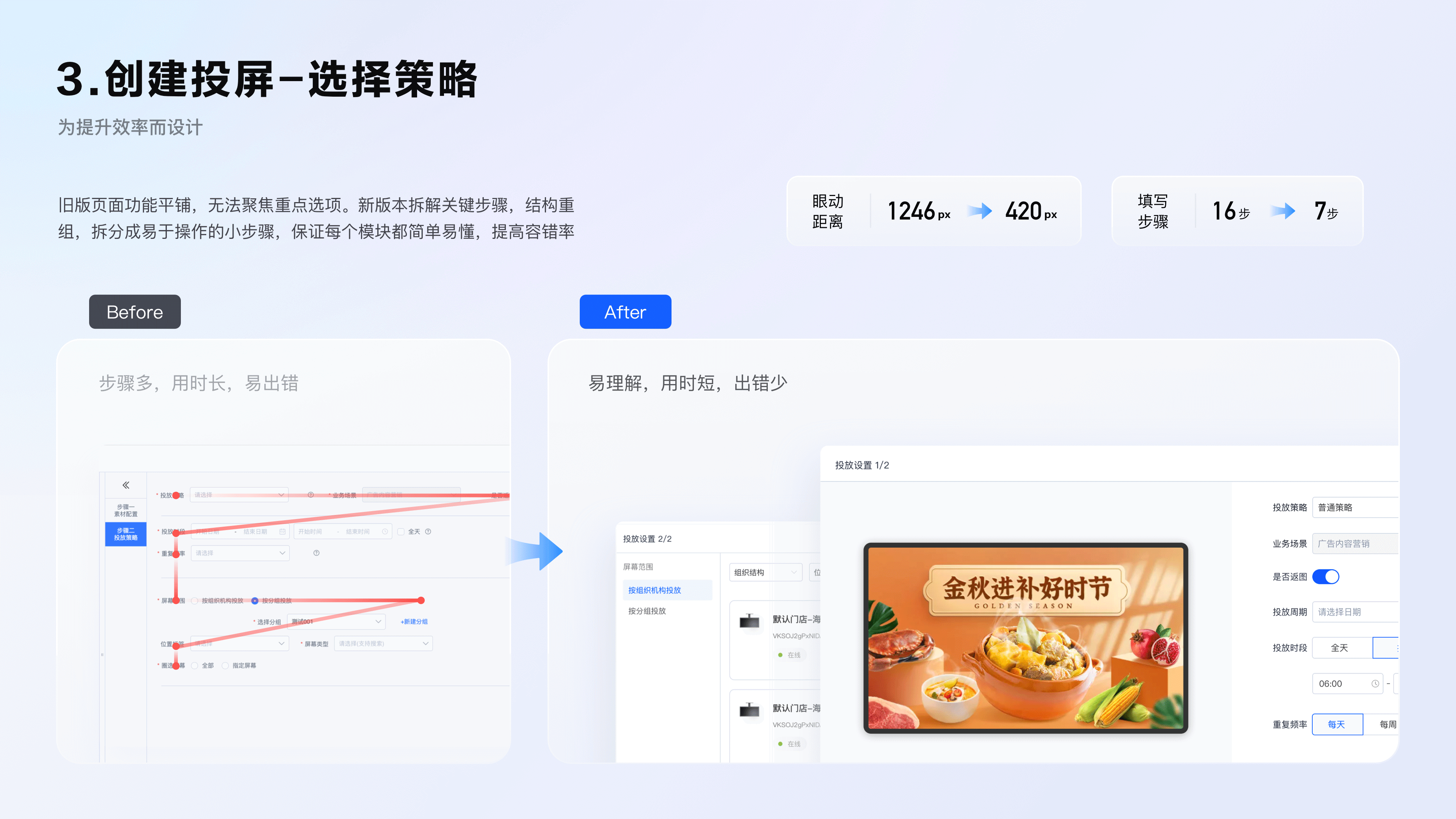This screenshot has width=1456, height=819.
Task: Click the Before label button
Action: (135, 311)
